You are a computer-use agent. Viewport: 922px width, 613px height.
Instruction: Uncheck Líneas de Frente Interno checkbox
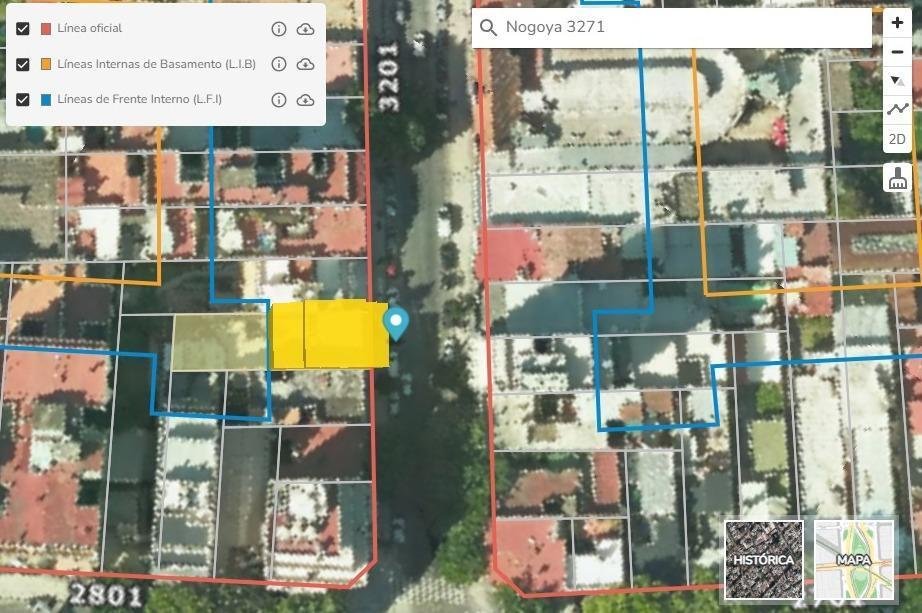click(x=23, y=99)
